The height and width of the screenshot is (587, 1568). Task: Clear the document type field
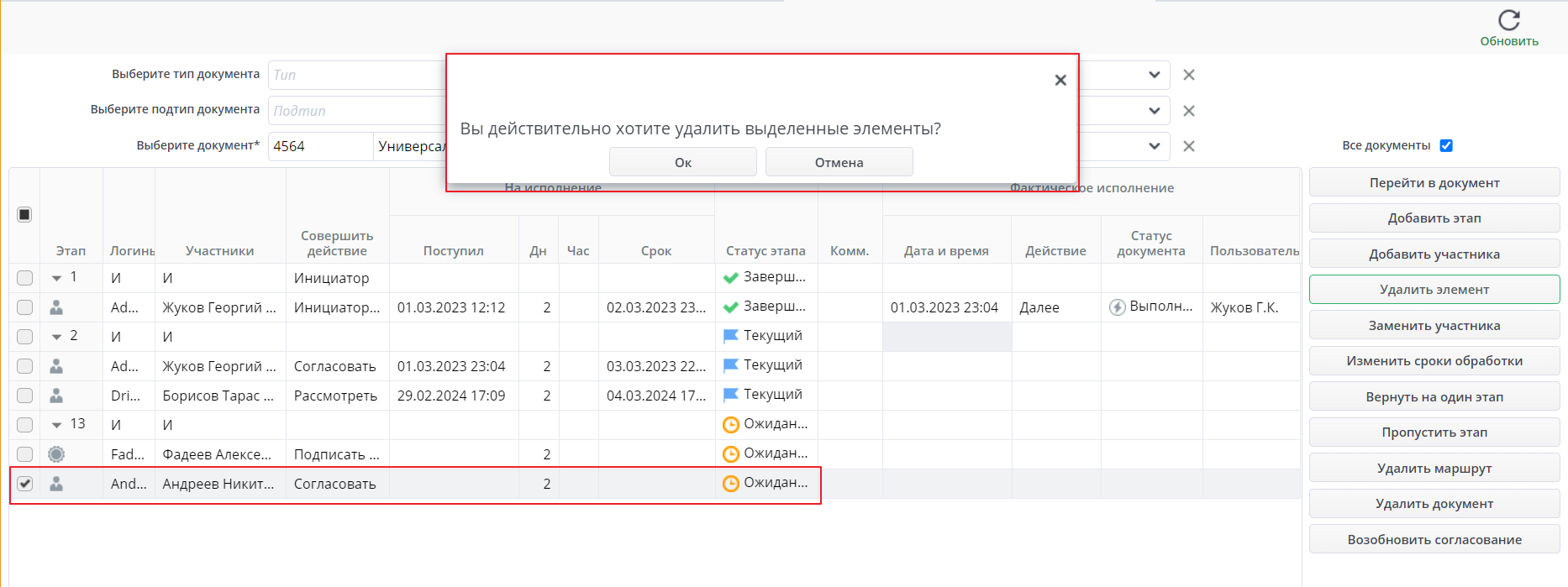pos(1189,75)
